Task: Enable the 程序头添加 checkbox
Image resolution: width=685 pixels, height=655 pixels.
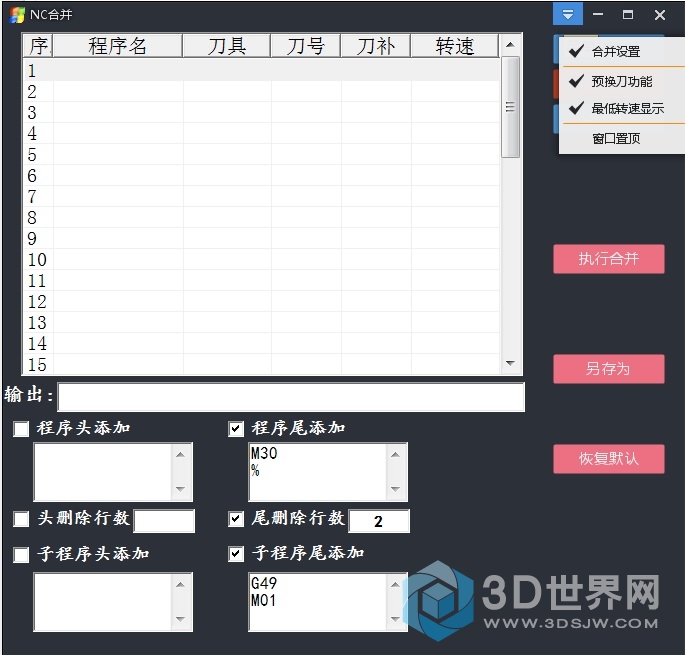Action: [21, 429]
